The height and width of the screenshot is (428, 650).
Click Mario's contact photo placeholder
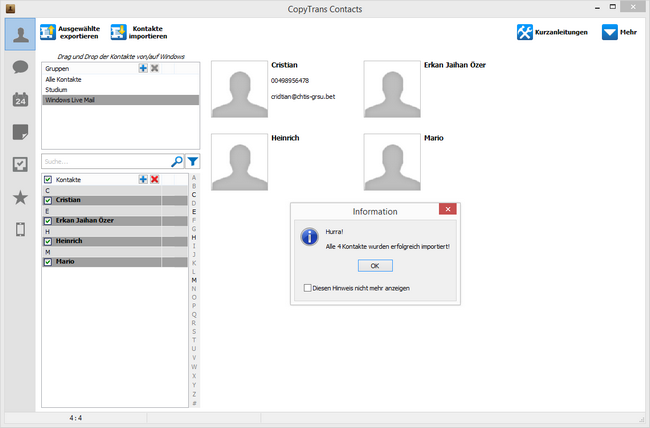[x=392, y=162]
